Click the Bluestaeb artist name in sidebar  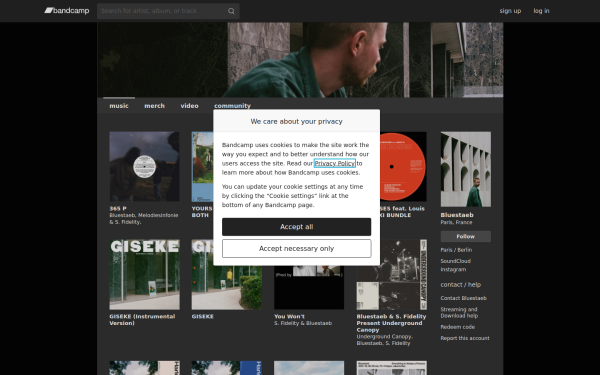(x=457, y=215)
